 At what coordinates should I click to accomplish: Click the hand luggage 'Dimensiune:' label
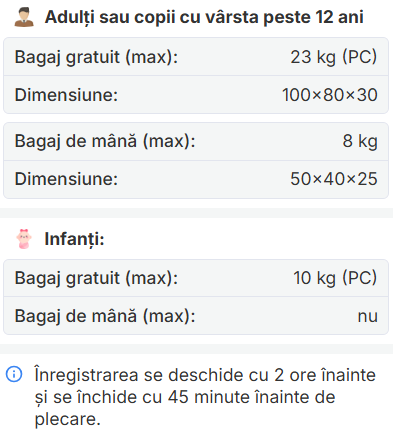tap(66, 179)
